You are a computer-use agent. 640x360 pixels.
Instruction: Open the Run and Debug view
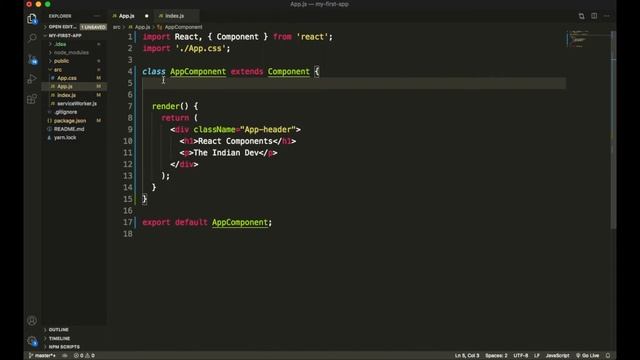32,79
